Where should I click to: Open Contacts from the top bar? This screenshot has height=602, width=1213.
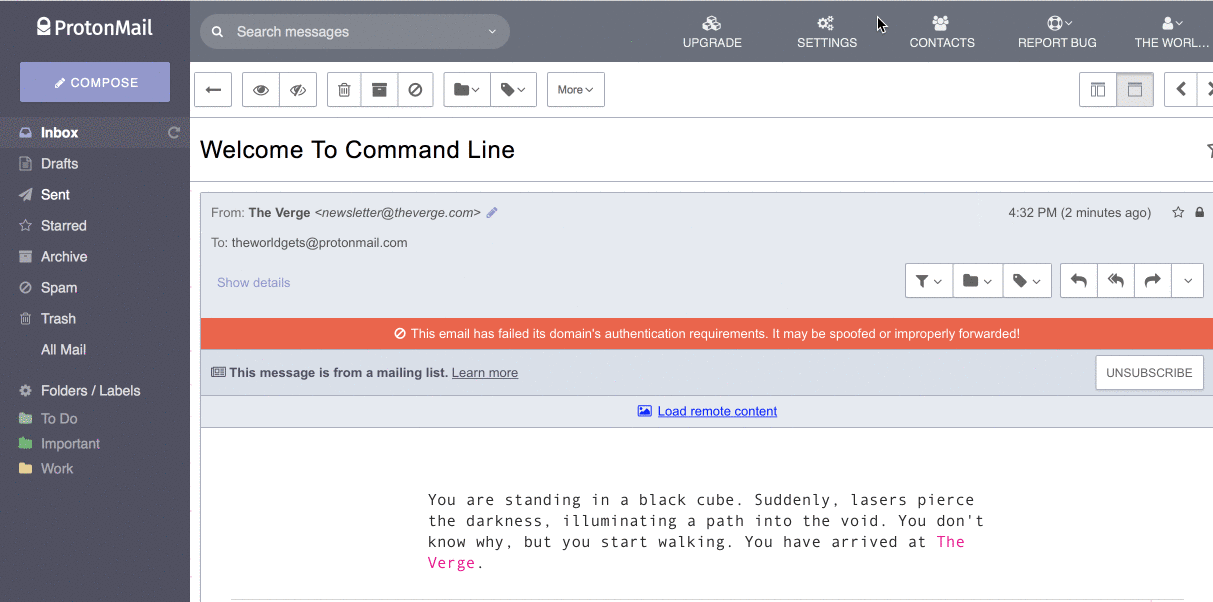coord(941,31)
